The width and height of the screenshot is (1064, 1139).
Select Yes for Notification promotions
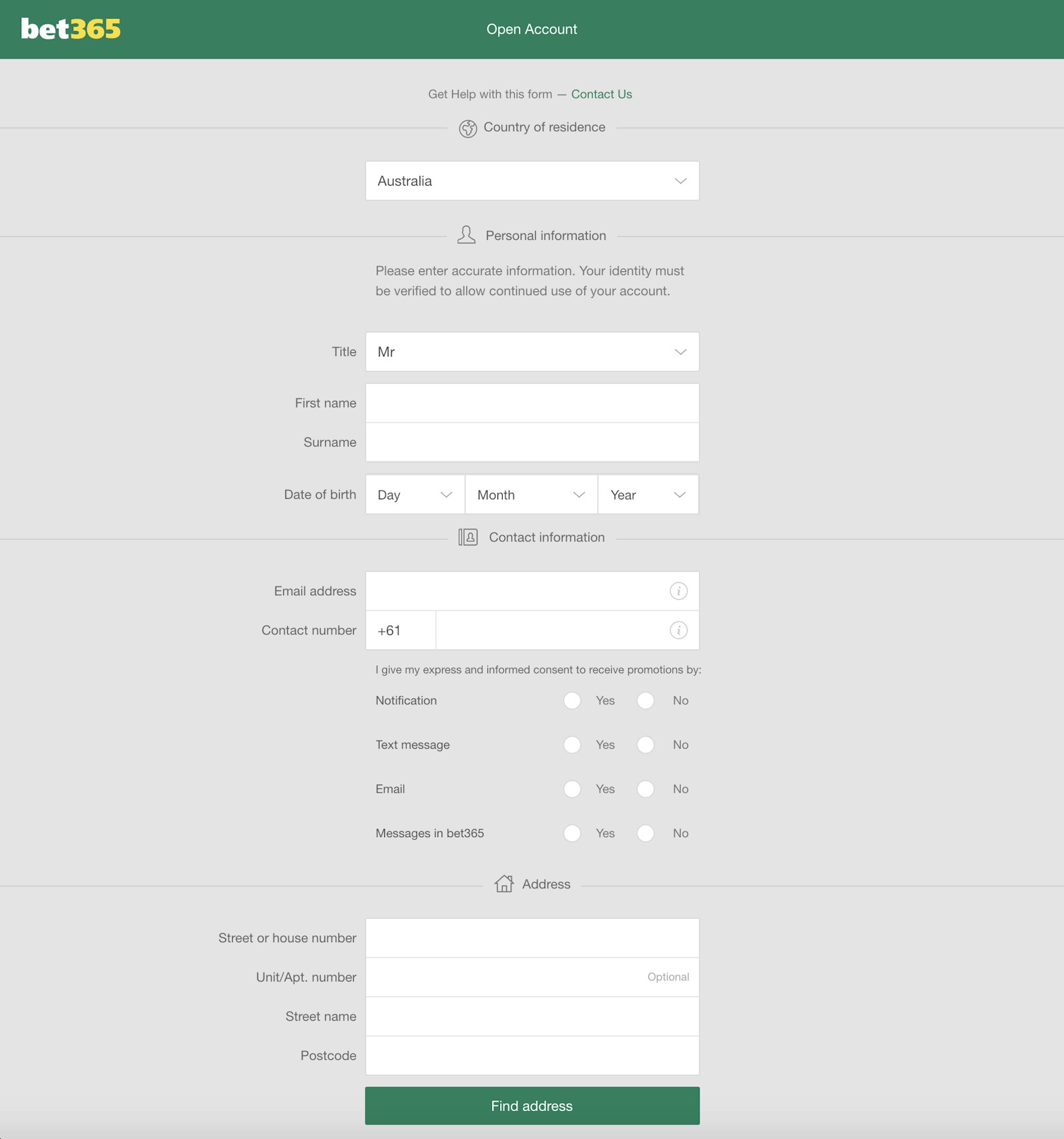572,701
